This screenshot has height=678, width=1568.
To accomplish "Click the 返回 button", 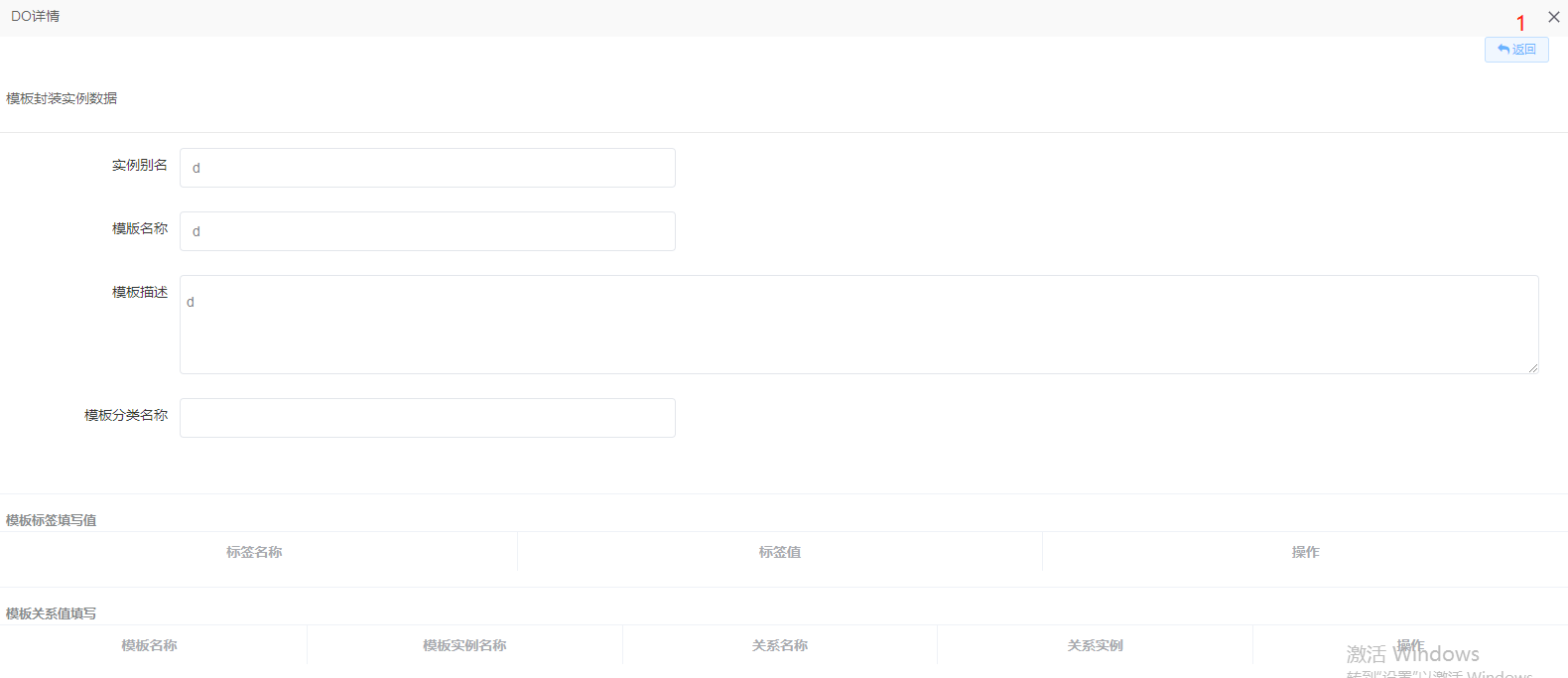I will pos(1516,50).
